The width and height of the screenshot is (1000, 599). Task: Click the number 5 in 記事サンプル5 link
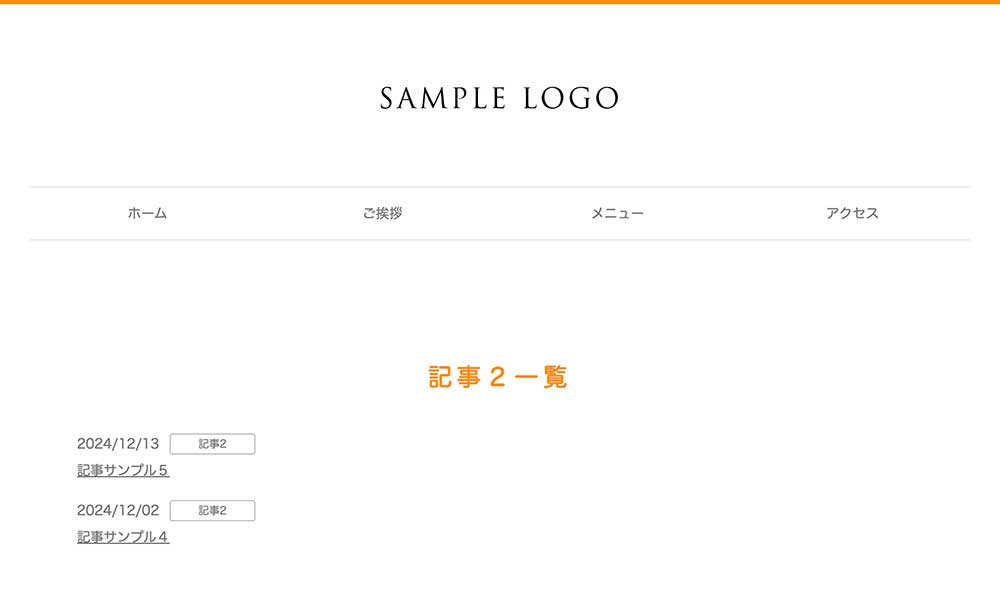click(163, 470)
